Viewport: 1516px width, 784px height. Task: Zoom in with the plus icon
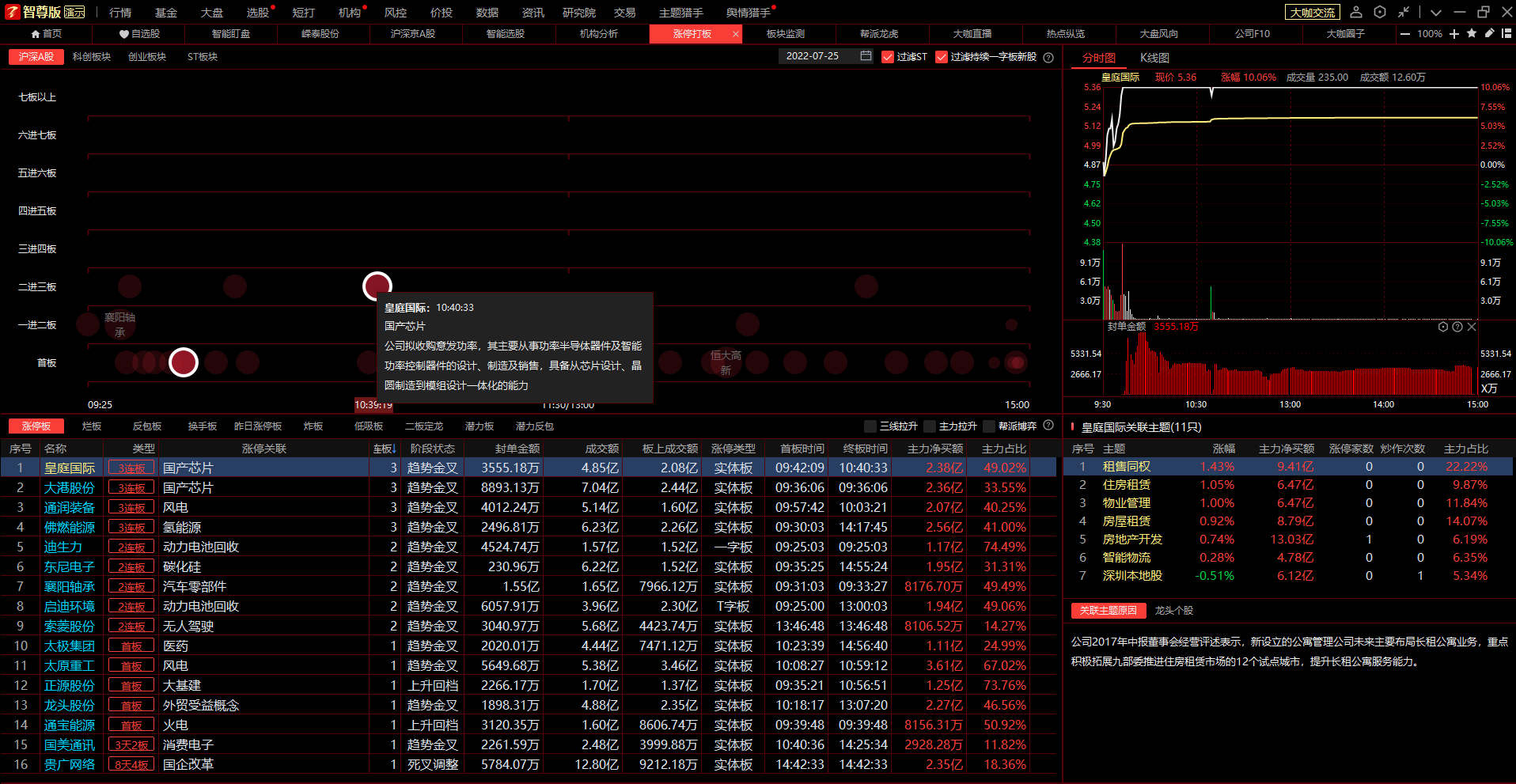pos(1454,34)
